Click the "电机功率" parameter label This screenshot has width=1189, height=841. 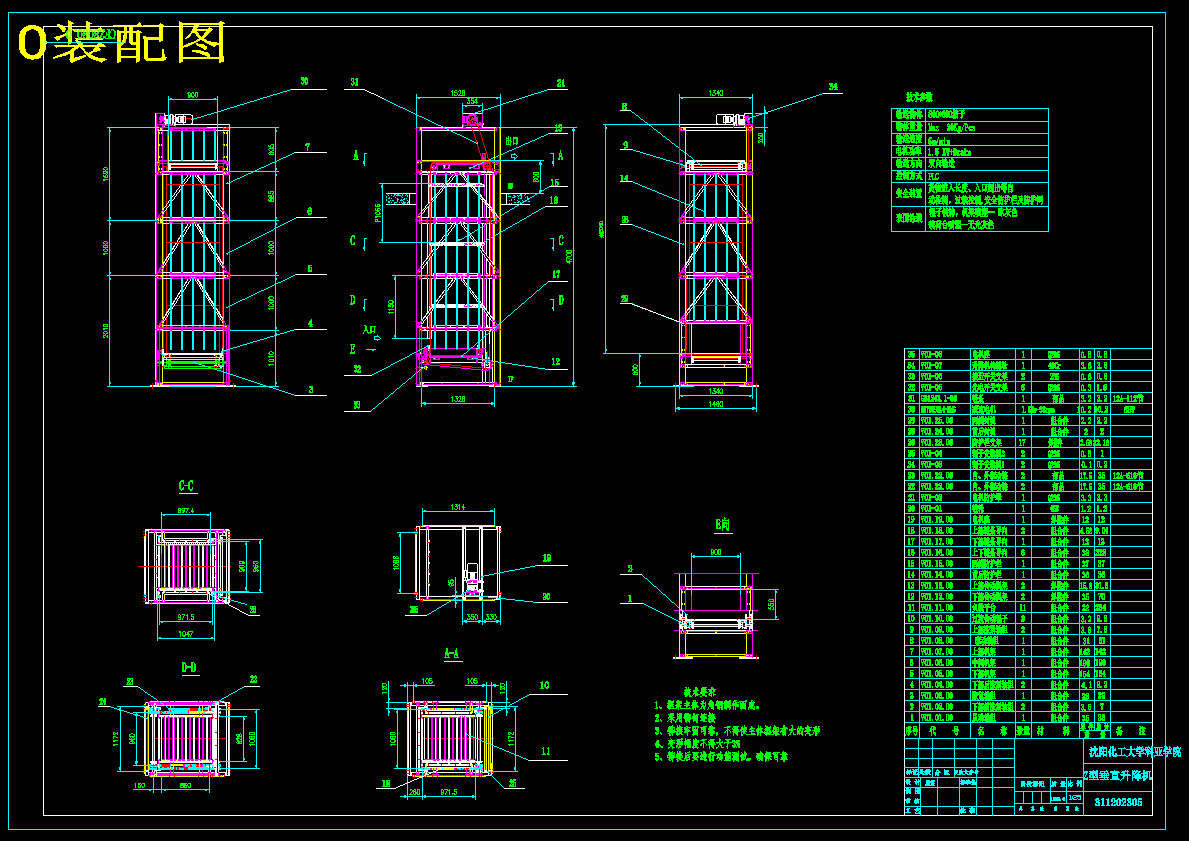(908, 152)
